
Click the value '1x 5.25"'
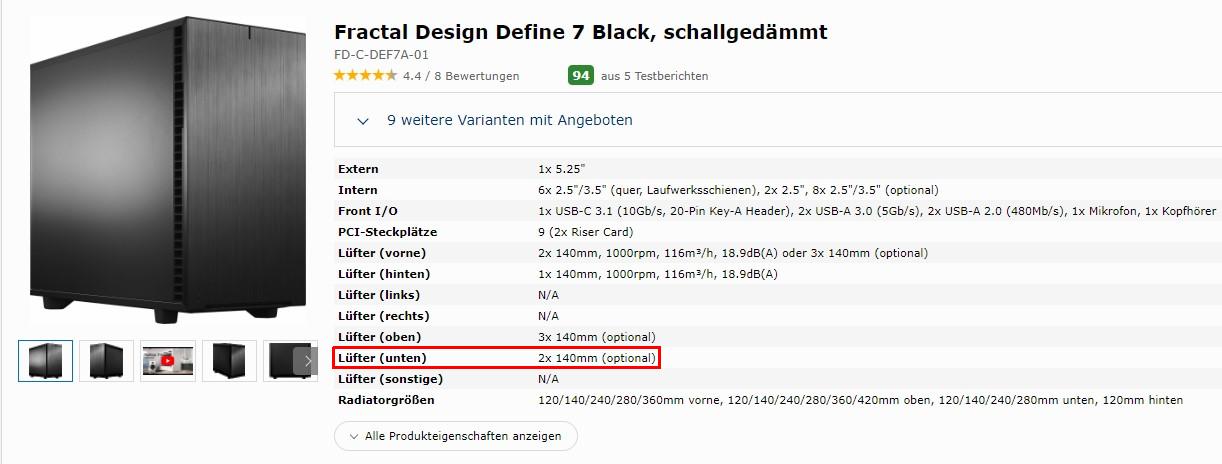pos(561,169)
